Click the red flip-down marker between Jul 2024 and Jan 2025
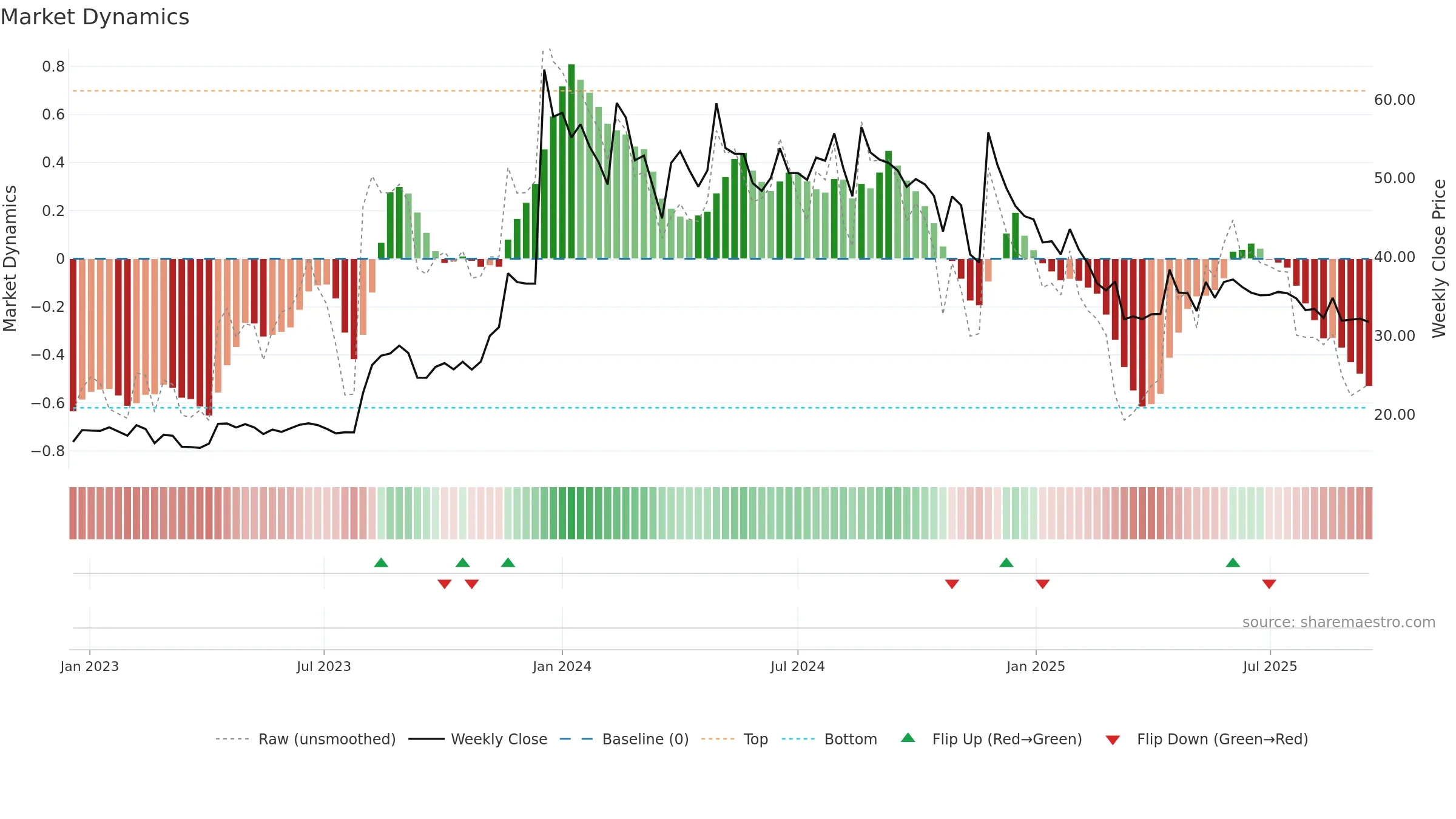Screen dimensions: 1456x819 pyautogui.click(x=952, y=584)
